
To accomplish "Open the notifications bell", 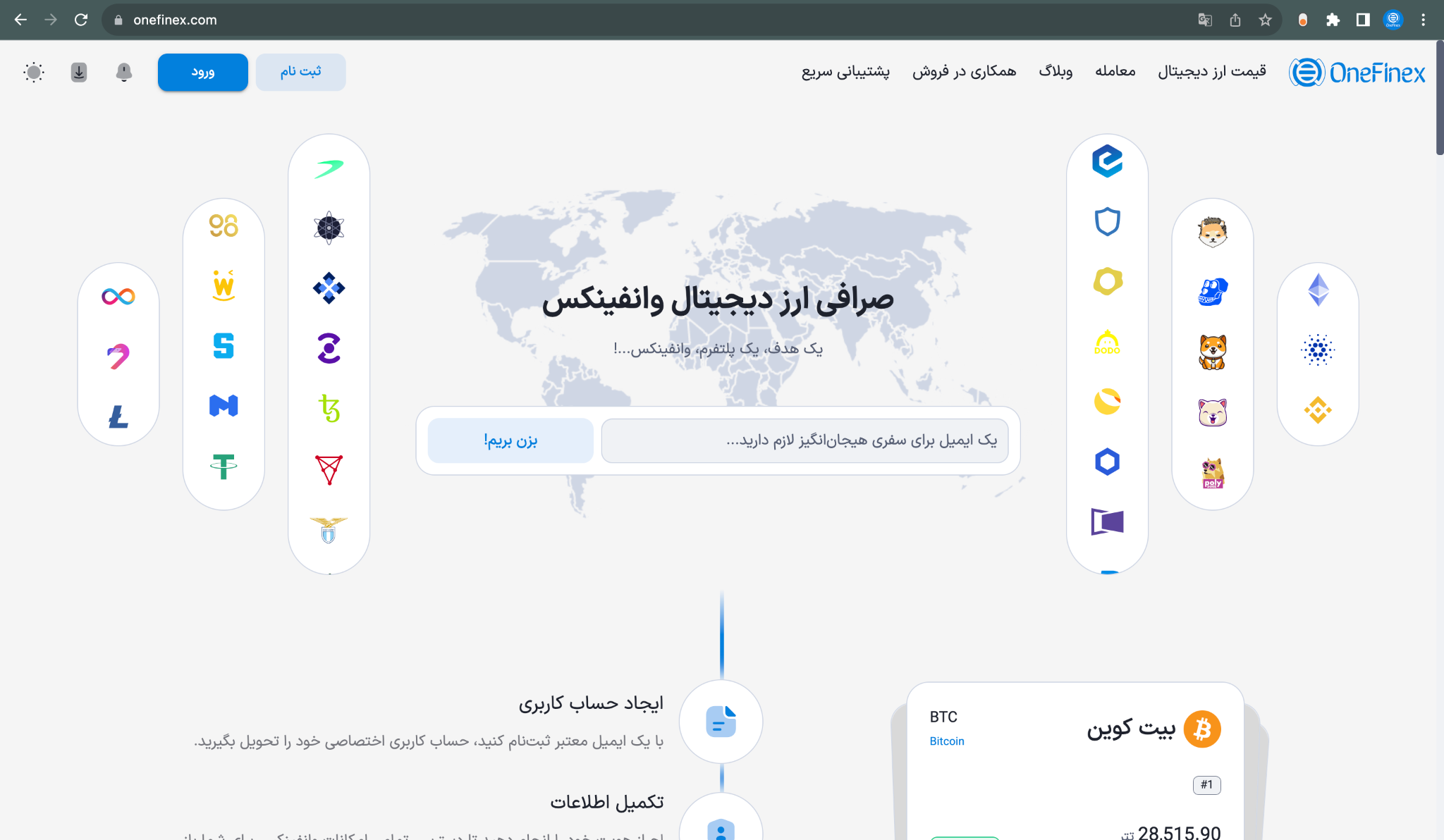I will [x=124, y=72].
